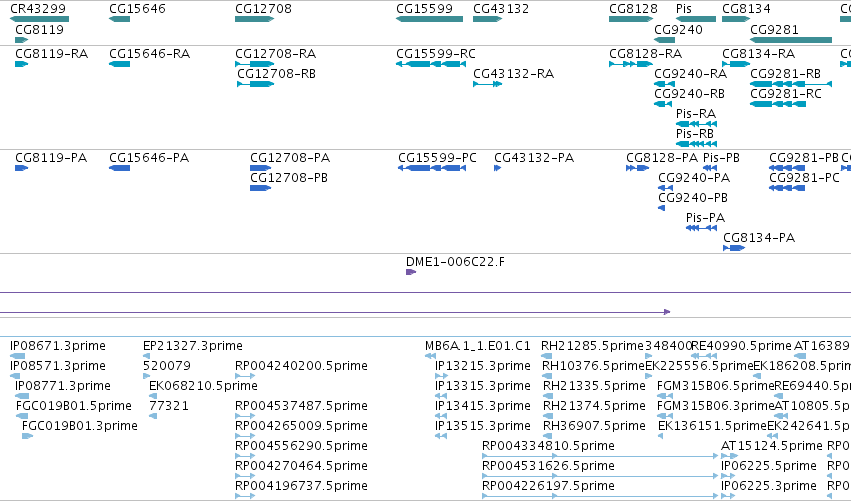This screenshot has width=851, height=501.
Task: Select the CG9281-PC protein feature
Action: [x=787, y=188]
